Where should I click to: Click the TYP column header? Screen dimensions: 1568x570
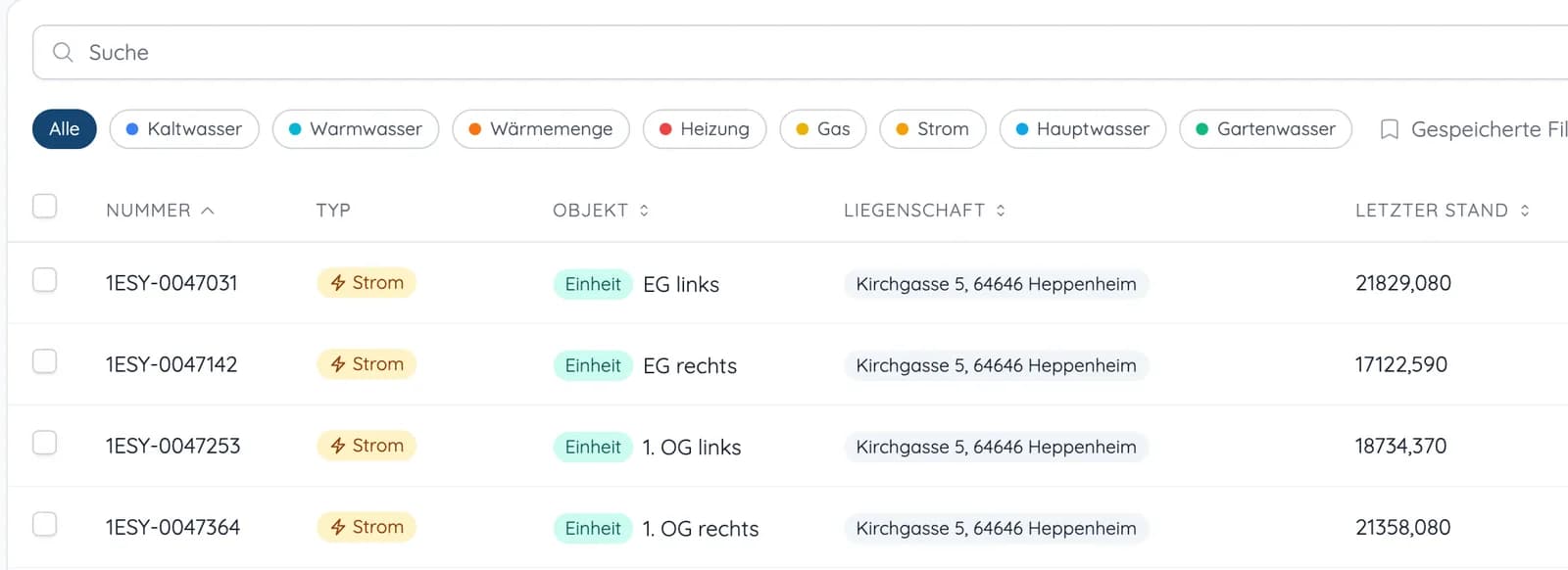click(x=333, y=211)
